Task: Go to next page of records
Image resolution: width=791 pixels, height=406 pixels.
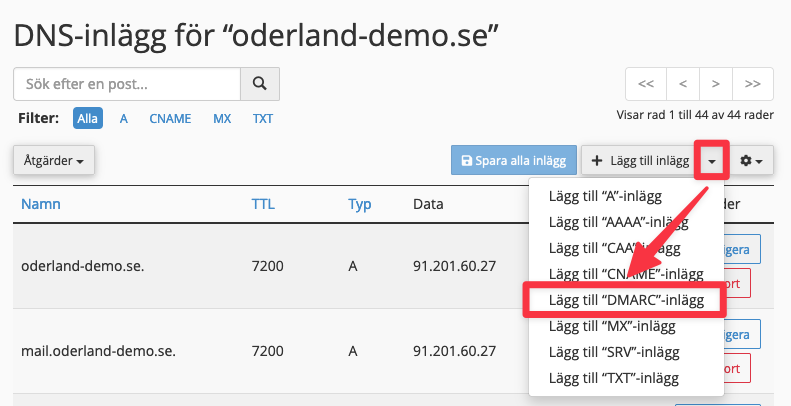Action: [x=715, y=84]
